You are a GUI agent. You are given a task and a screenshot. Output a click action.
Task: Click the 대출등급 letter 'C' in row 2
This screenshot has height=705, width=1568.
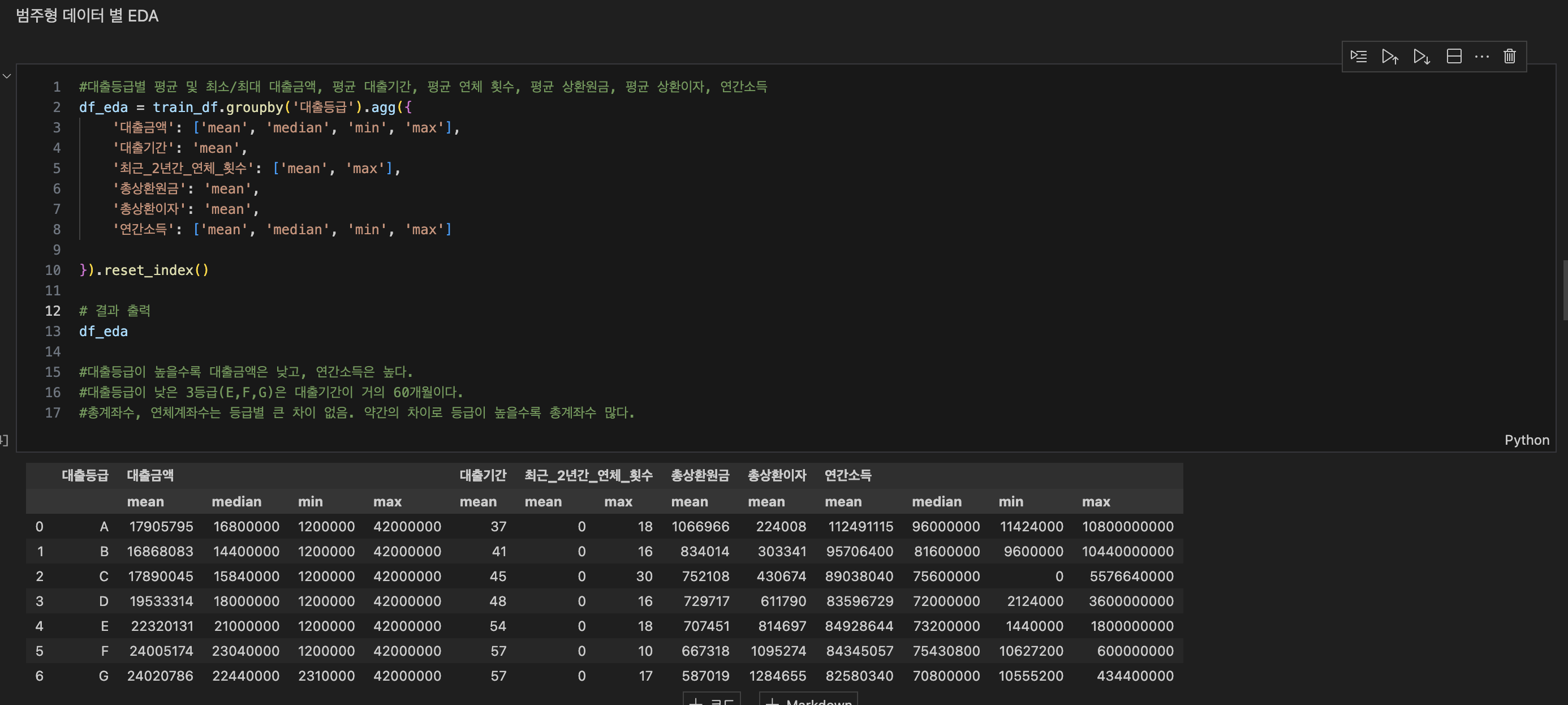[104, 577]
